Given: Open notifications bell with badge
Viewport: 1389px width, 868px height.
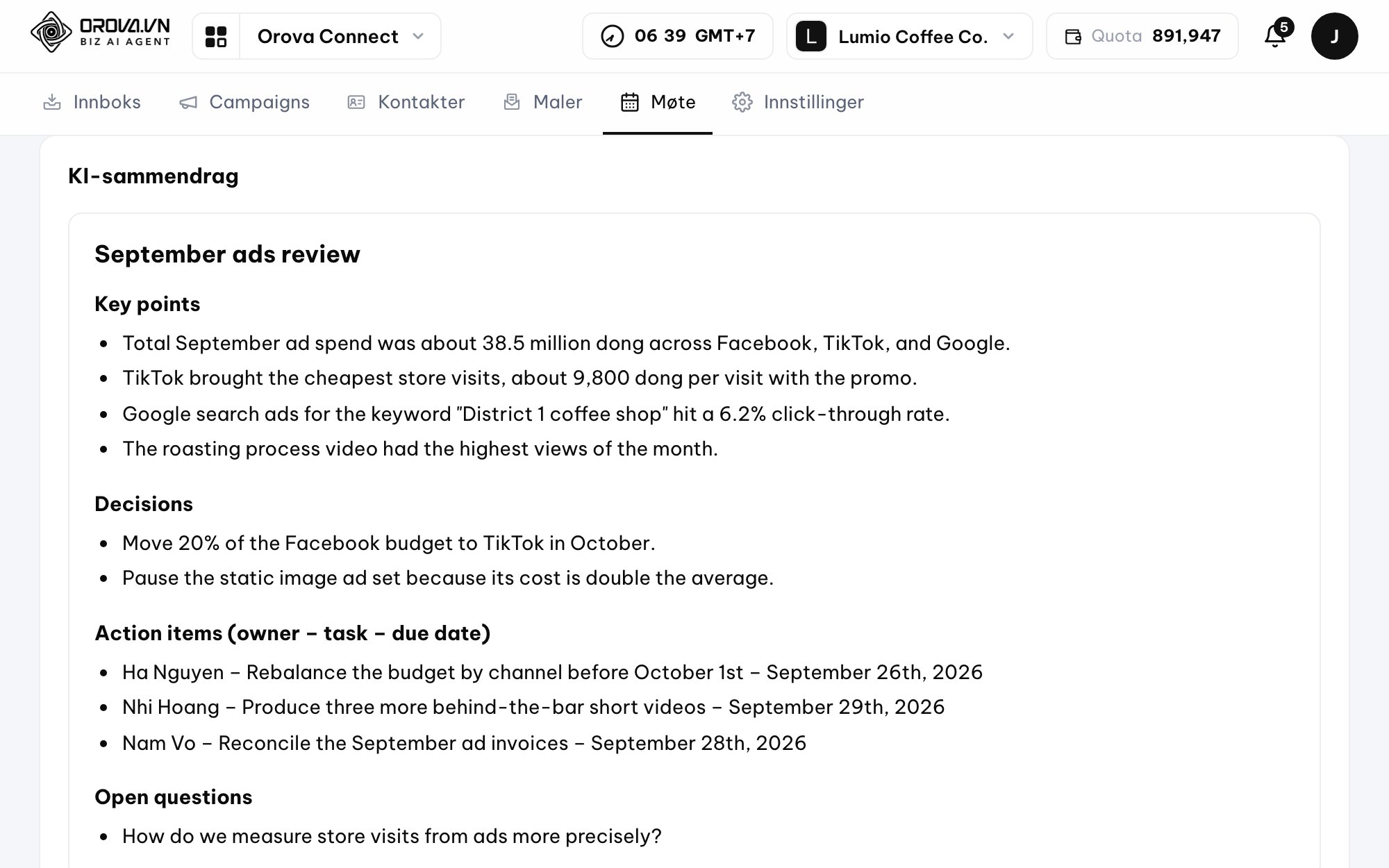Looking at the screenshot, I should (x=1276, y=35).
